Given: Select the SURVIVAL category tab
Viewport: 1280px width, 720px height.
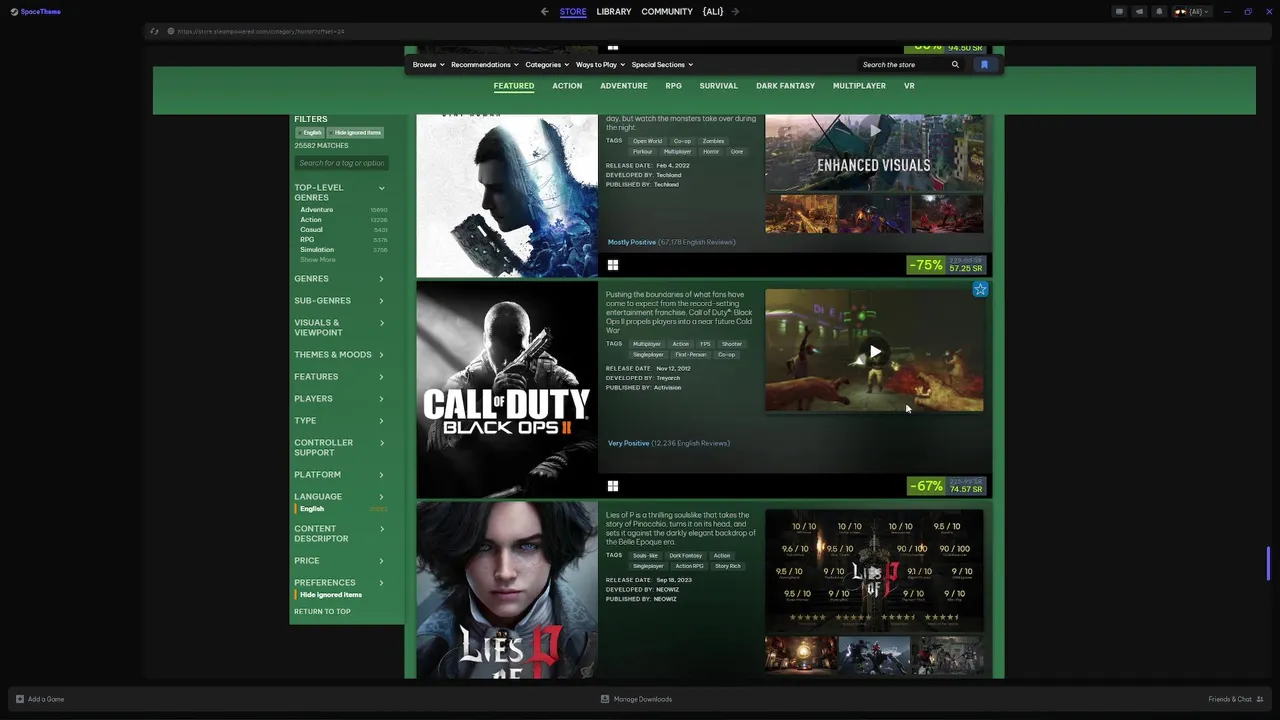Looking at the screenshot, I should [x=719, y=86].
